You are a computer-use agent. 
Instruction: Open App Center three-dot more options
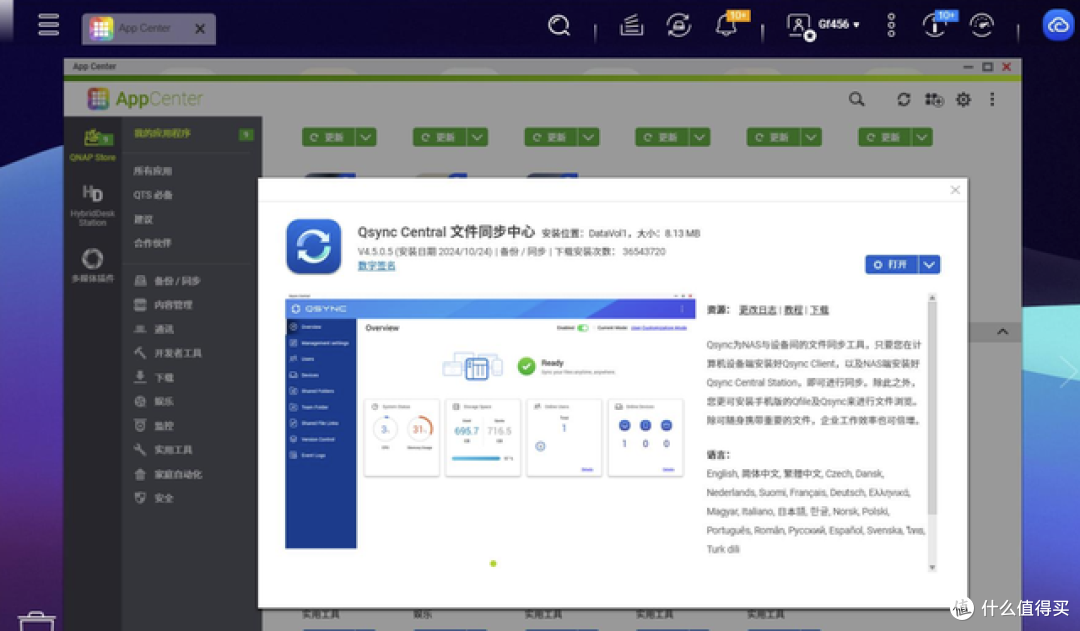pyautogui.click(x=992, y=100)
